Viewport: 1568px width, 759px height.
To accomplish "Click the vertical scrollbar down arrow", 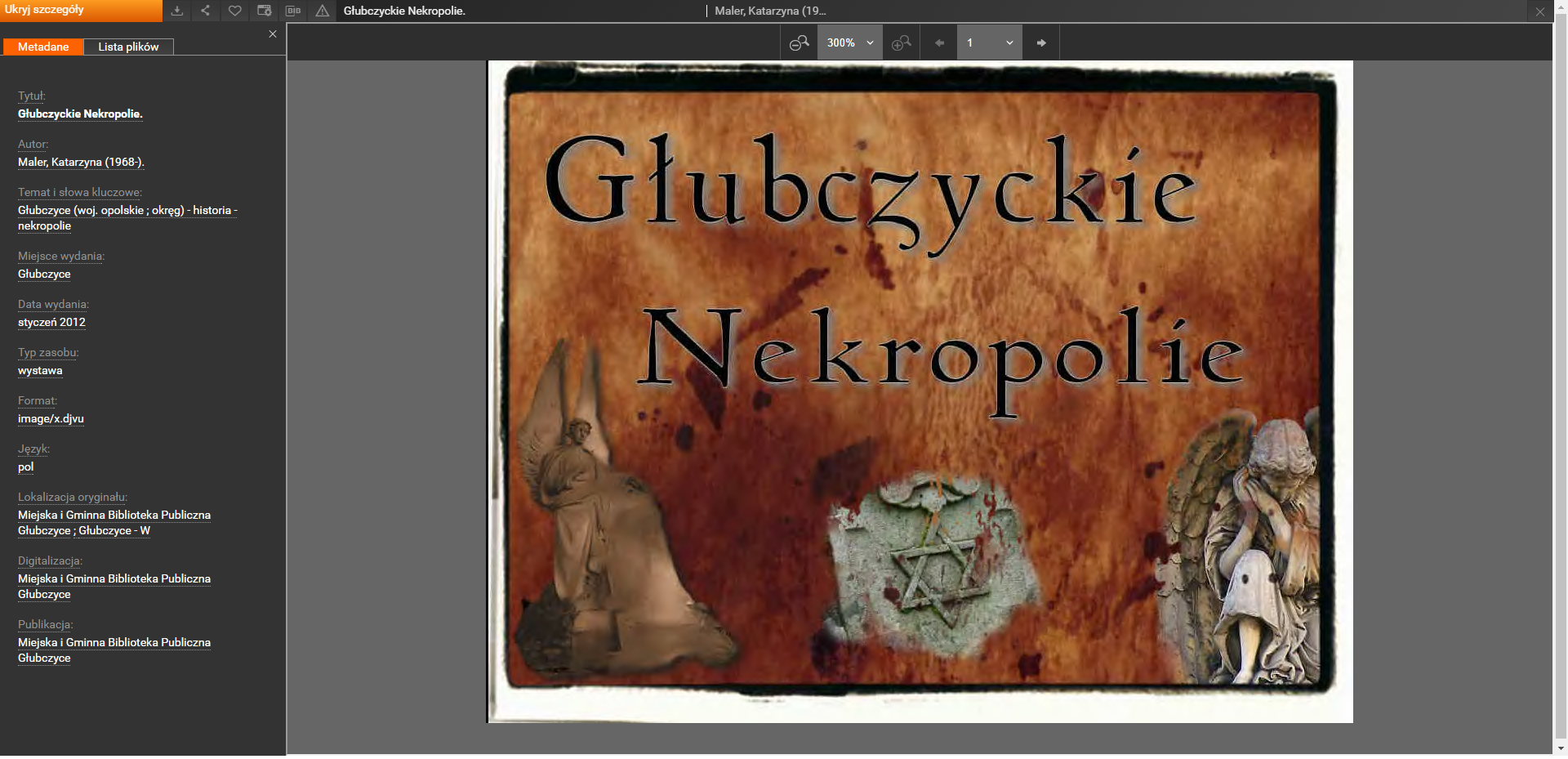I will point(1561,748).
